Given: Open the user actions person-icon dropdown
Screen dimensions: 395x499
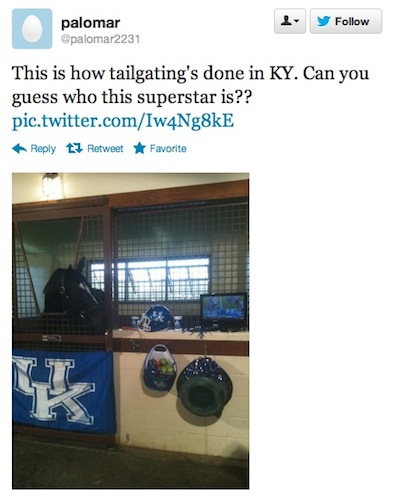Looking at the screenshot, I should [x=290, y=21].
